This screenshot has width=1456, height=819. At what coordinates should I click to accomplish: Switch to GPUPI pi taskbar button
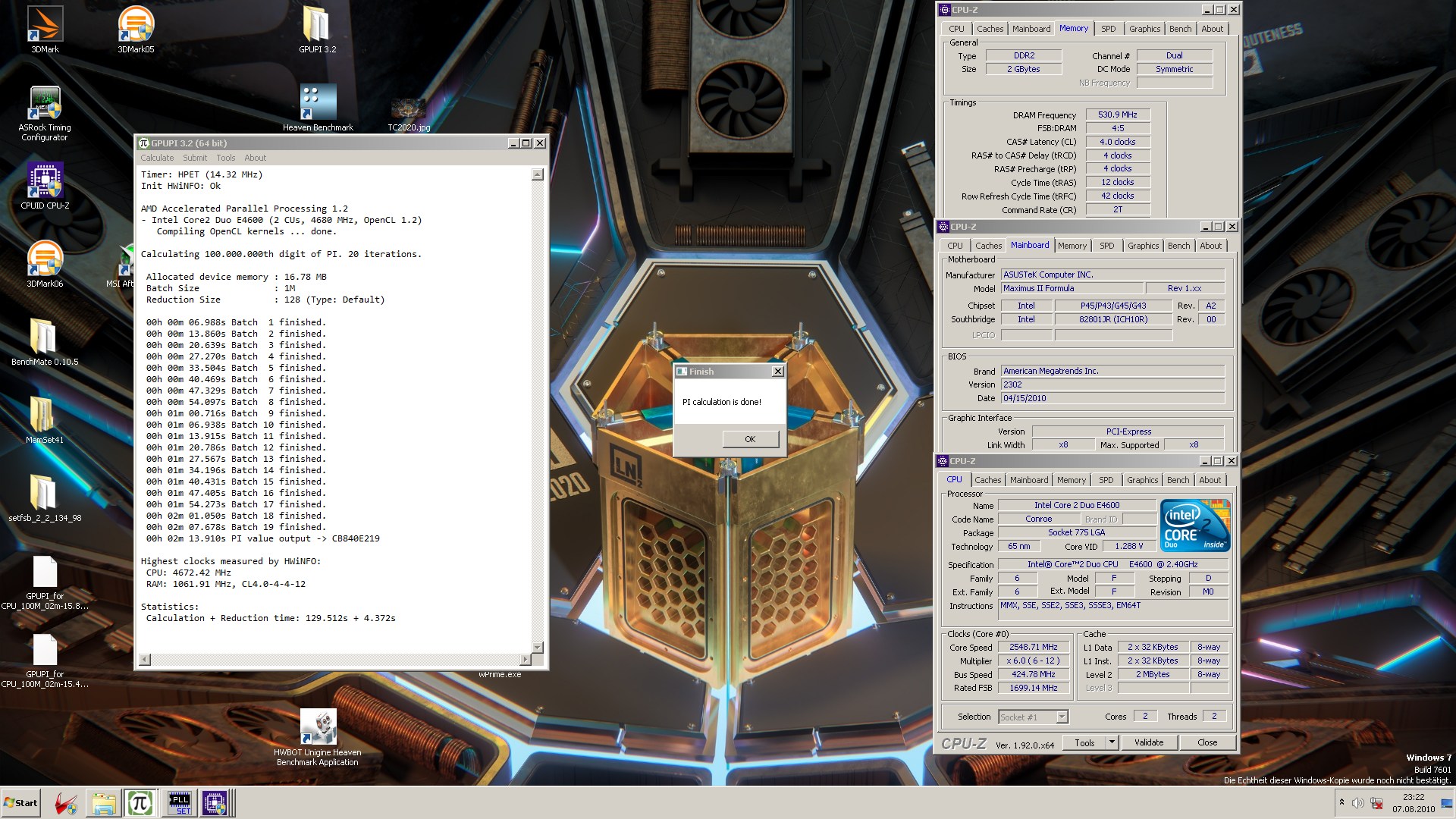tap(140, 803)
